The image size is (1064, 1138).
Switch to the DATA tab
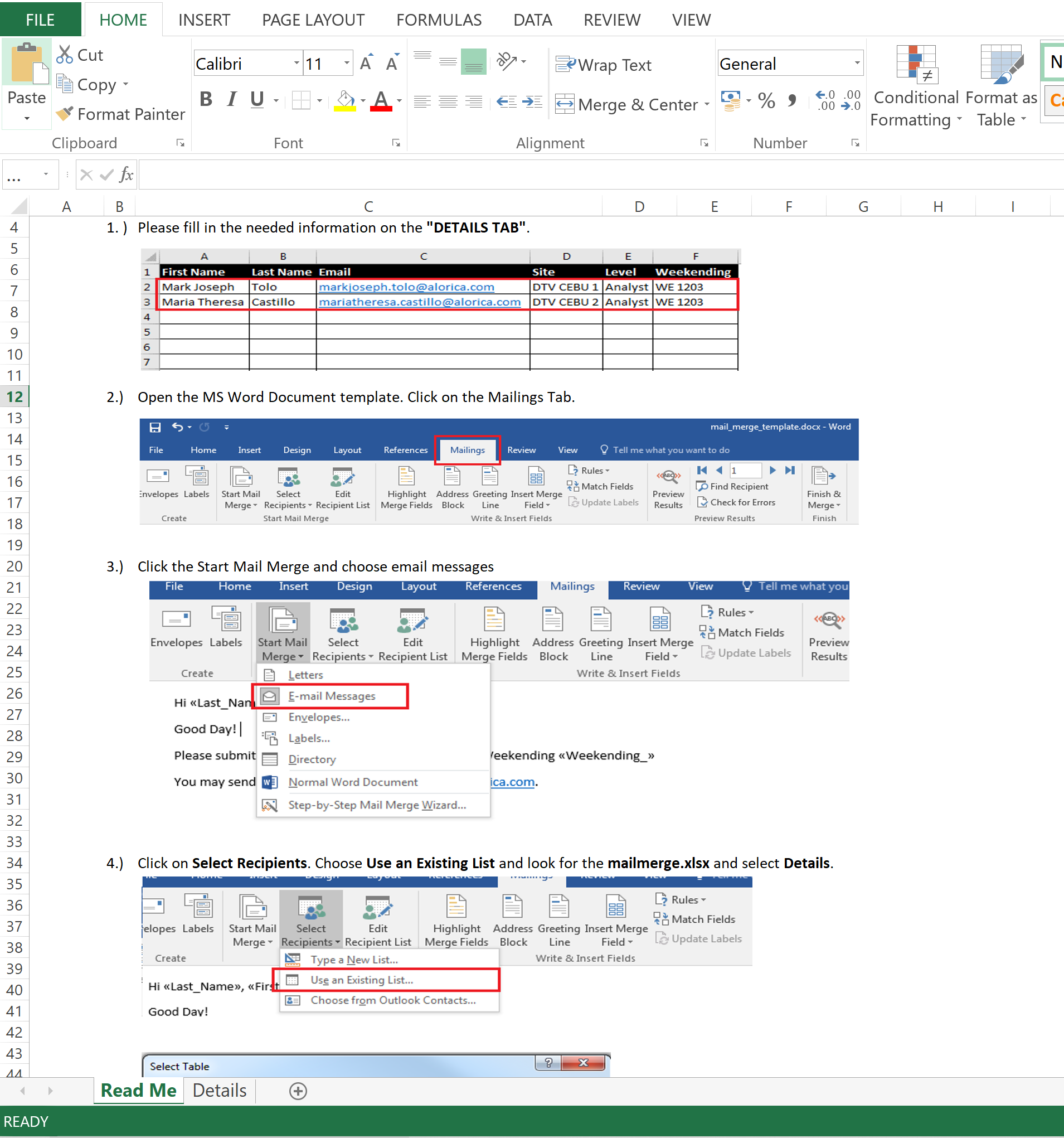click(532, 20)
